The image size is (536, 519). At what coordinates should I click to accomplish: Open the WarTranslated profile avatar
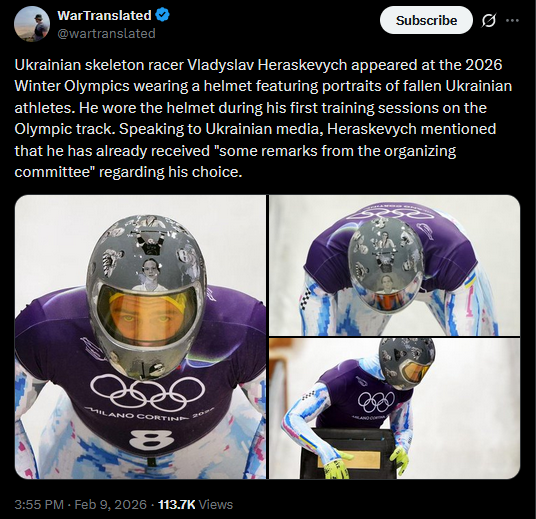tap(32, 24)
